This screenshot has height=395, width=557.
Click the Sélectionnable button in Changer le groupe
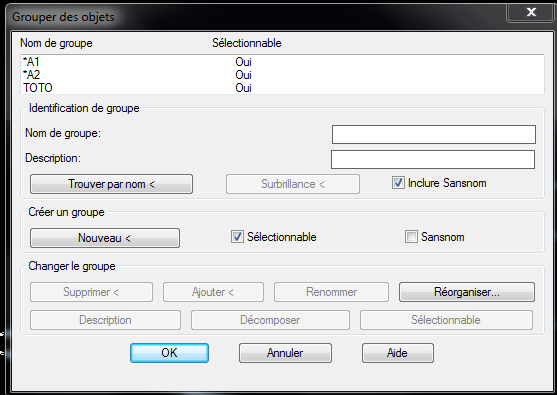point(446,320)
